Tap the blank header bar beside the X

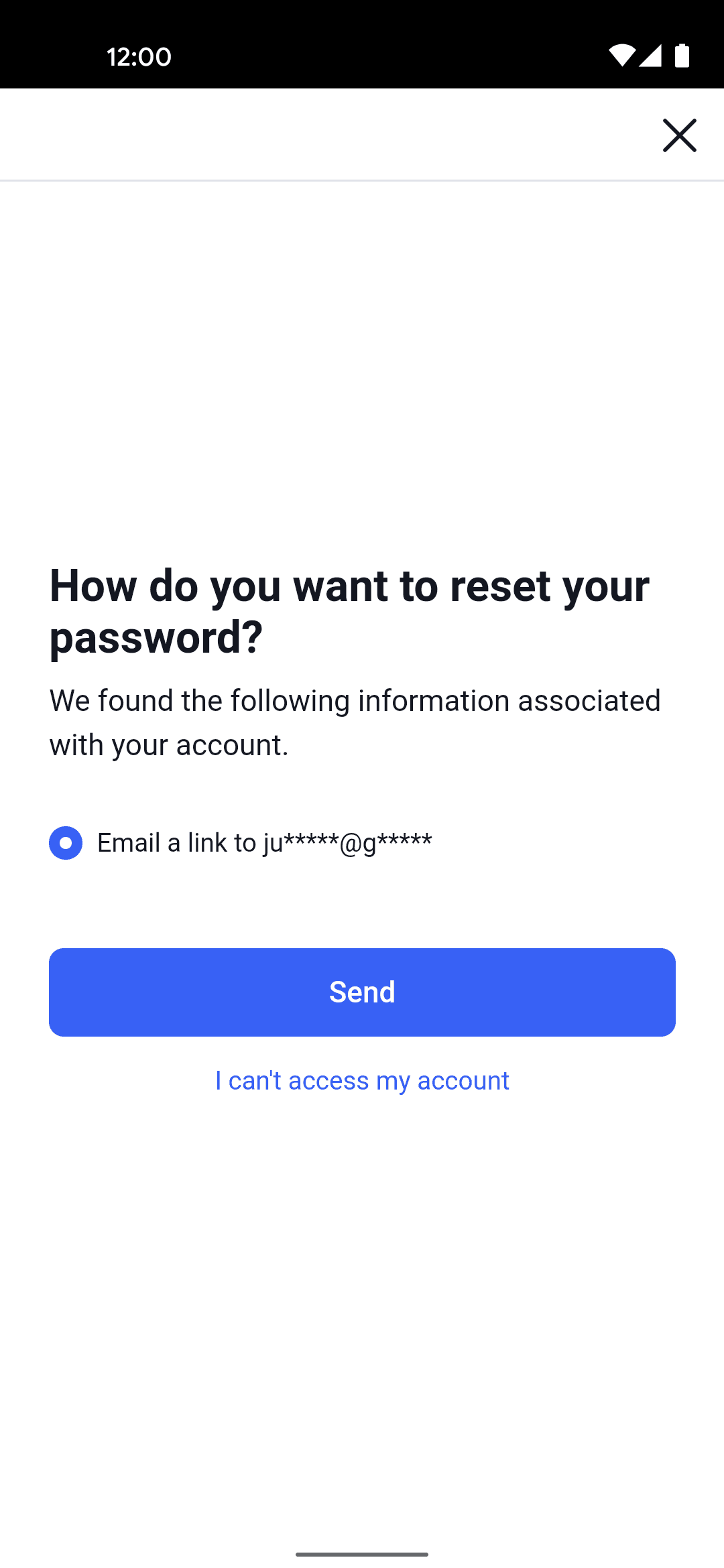[x=322, y=135]
